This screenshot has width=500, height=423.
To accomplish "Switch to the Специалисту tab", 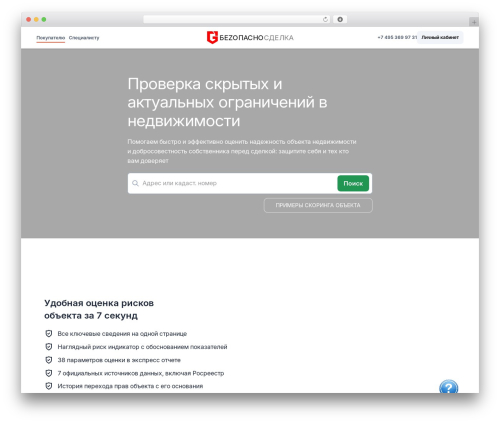I will [84, 38].
